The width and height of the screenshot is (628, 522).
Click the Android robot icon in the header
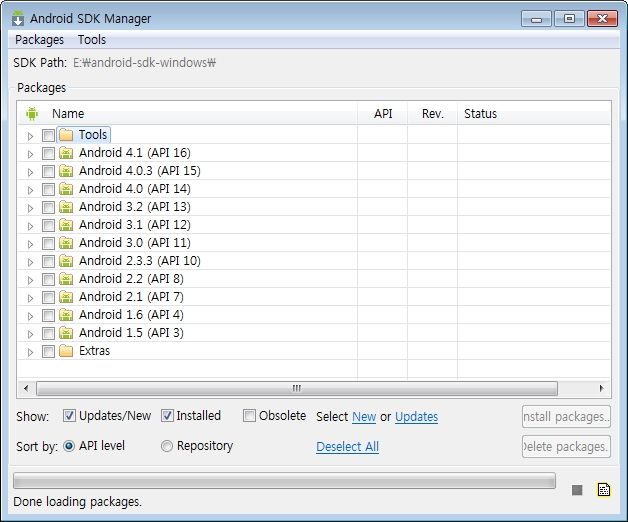click(x=32, y=114)
